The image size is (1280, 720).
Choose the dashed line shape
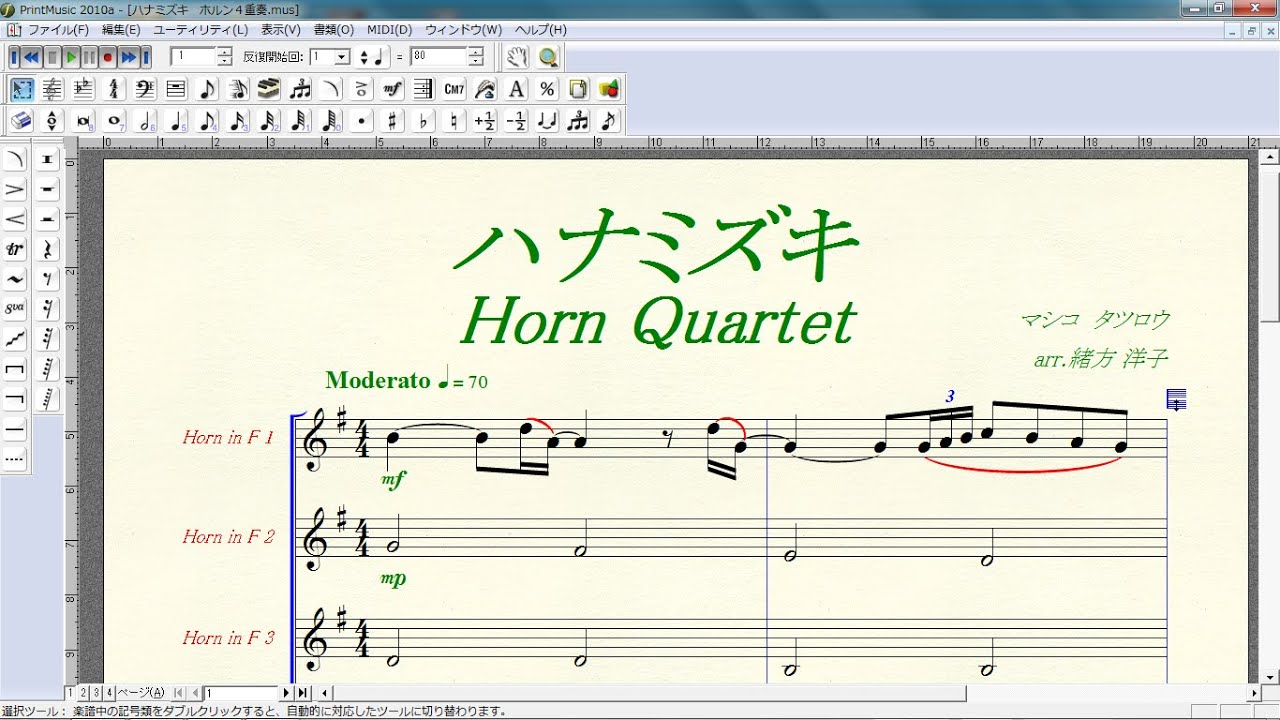point(15,459)
